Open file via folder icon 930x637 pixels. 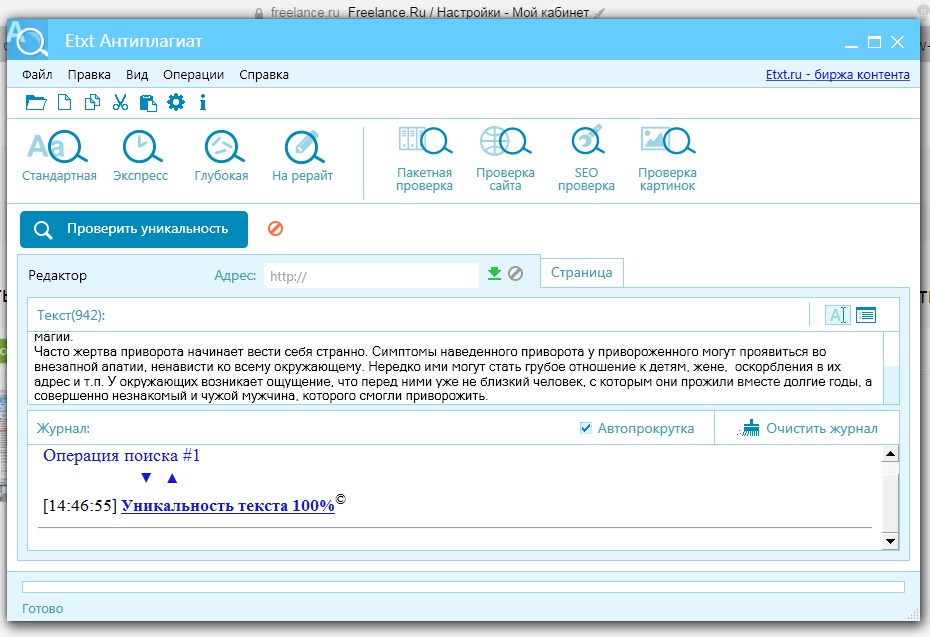[x=36, y=103]
